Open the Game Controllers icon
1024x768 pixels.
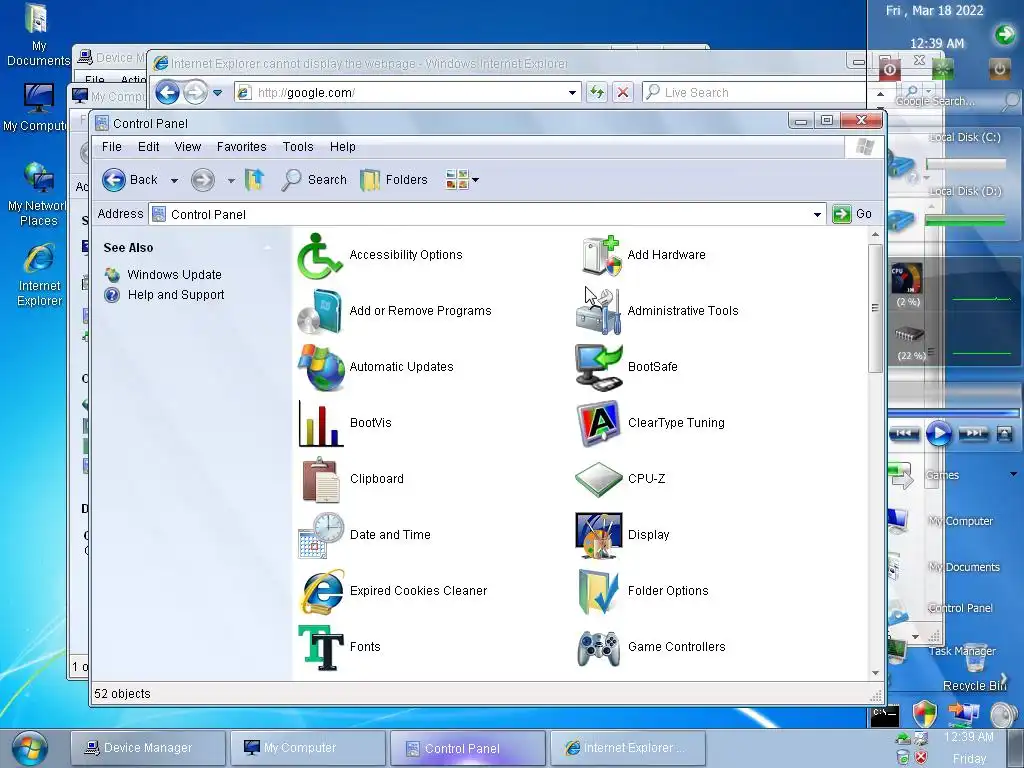pyautogui.click(x=598, y=647)
